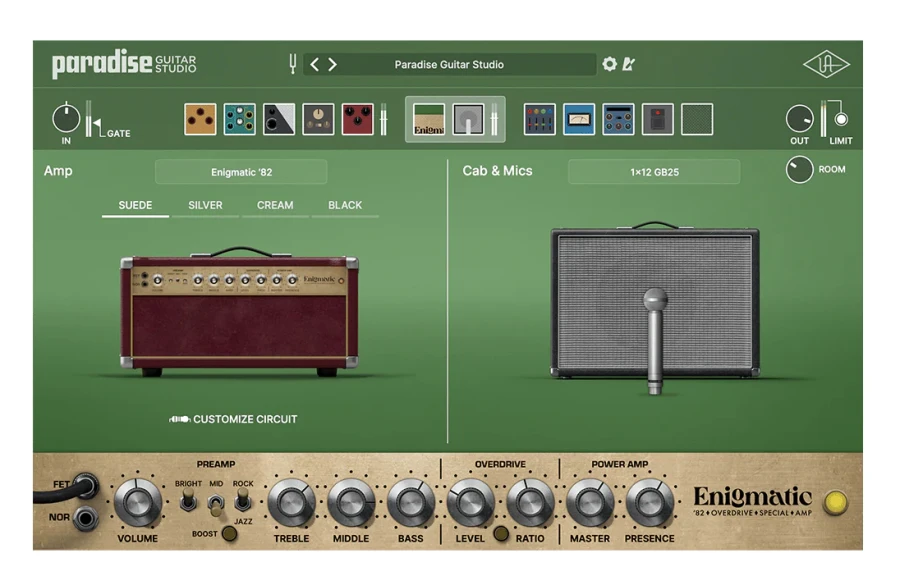The image size is (900, 576).
Task: Click the NOR input jack
Action: pyautogui.click(x=86, y=519)
